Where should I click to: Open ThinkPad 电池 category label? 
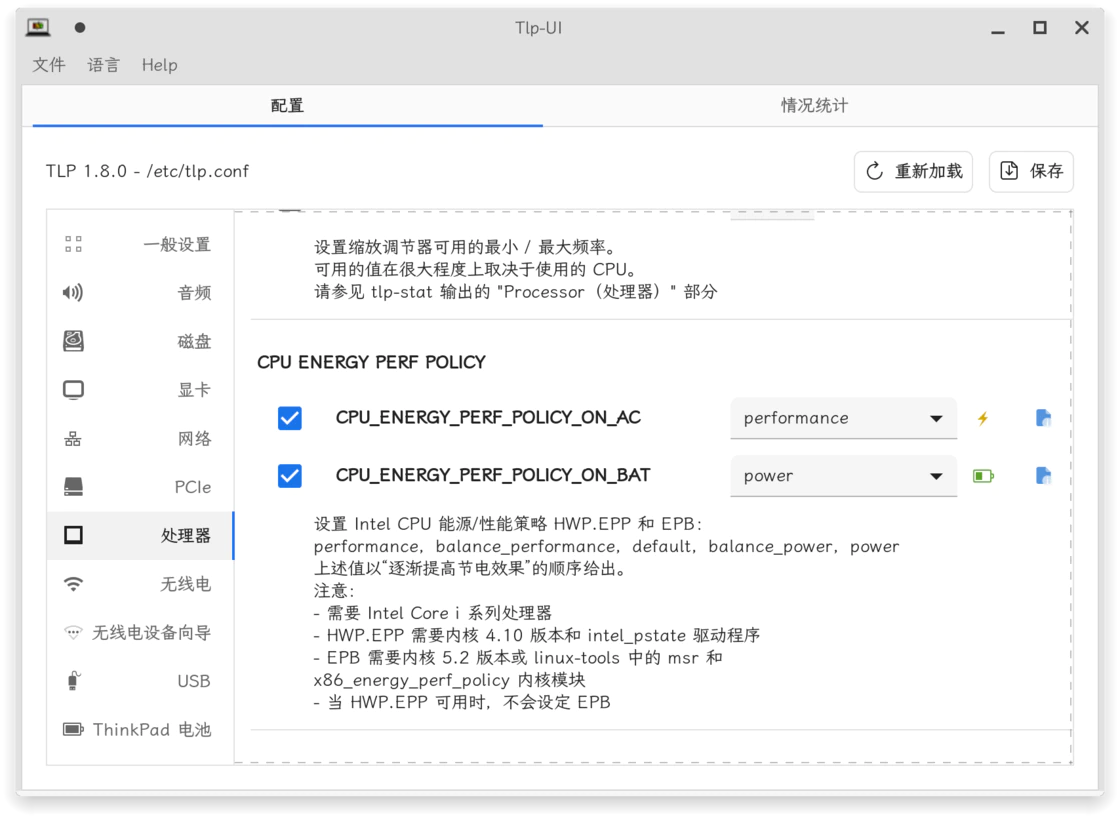pyautogui.click(x=152, y=730)
